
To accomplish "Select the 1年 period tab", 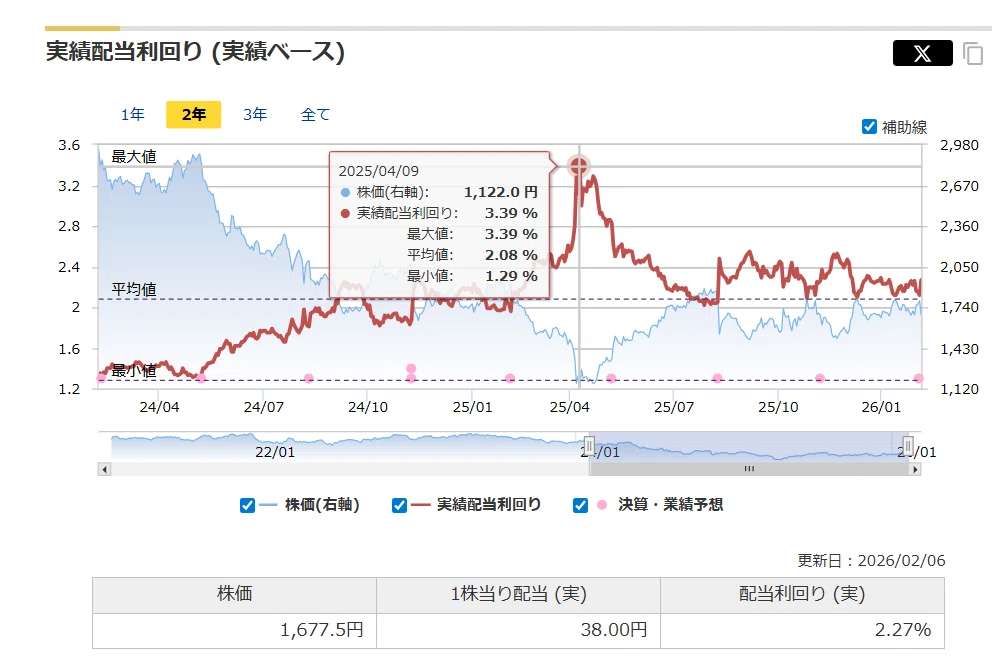I will pos(133,114).
